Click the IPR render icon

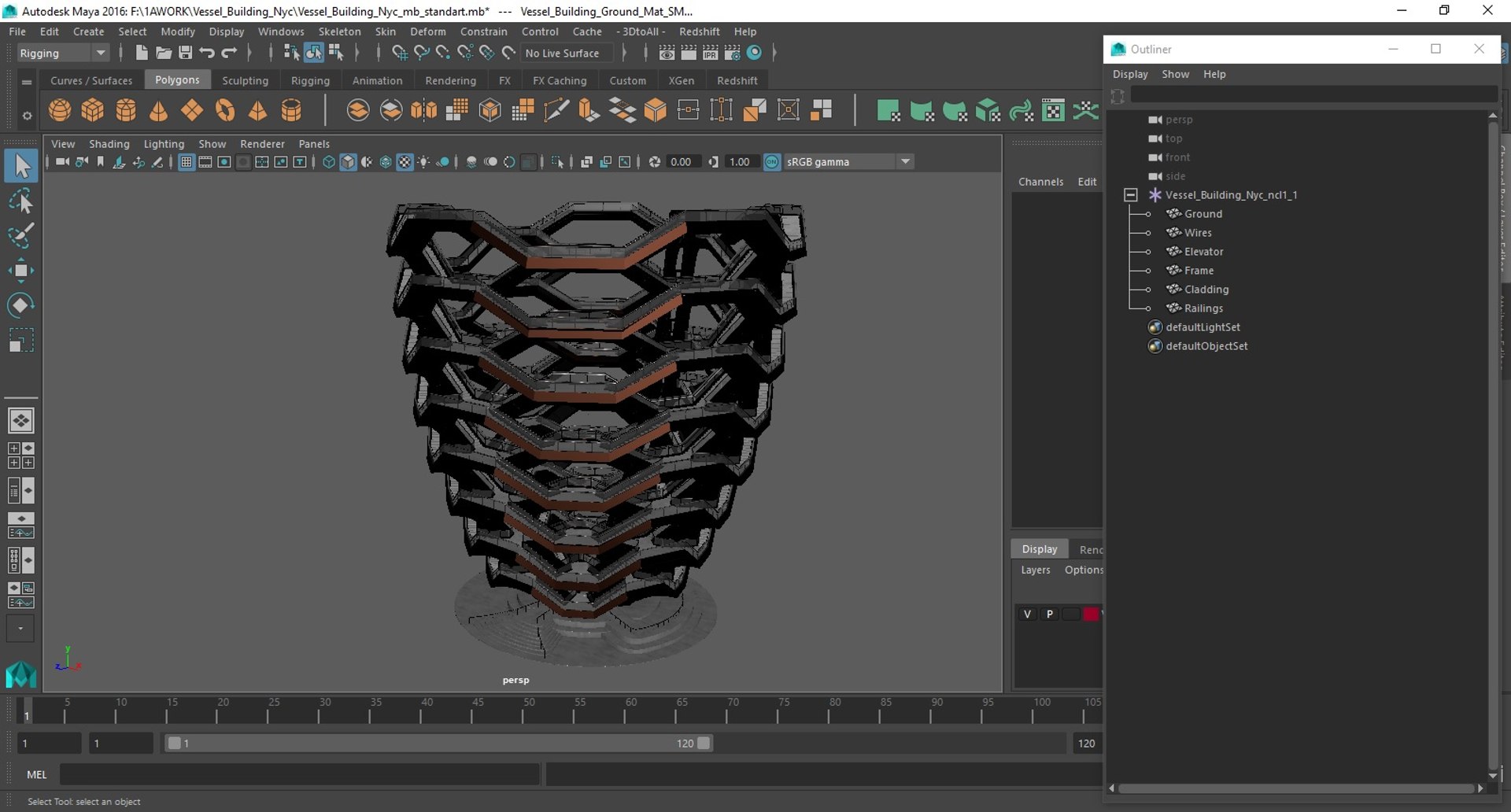tap(711, 53)
